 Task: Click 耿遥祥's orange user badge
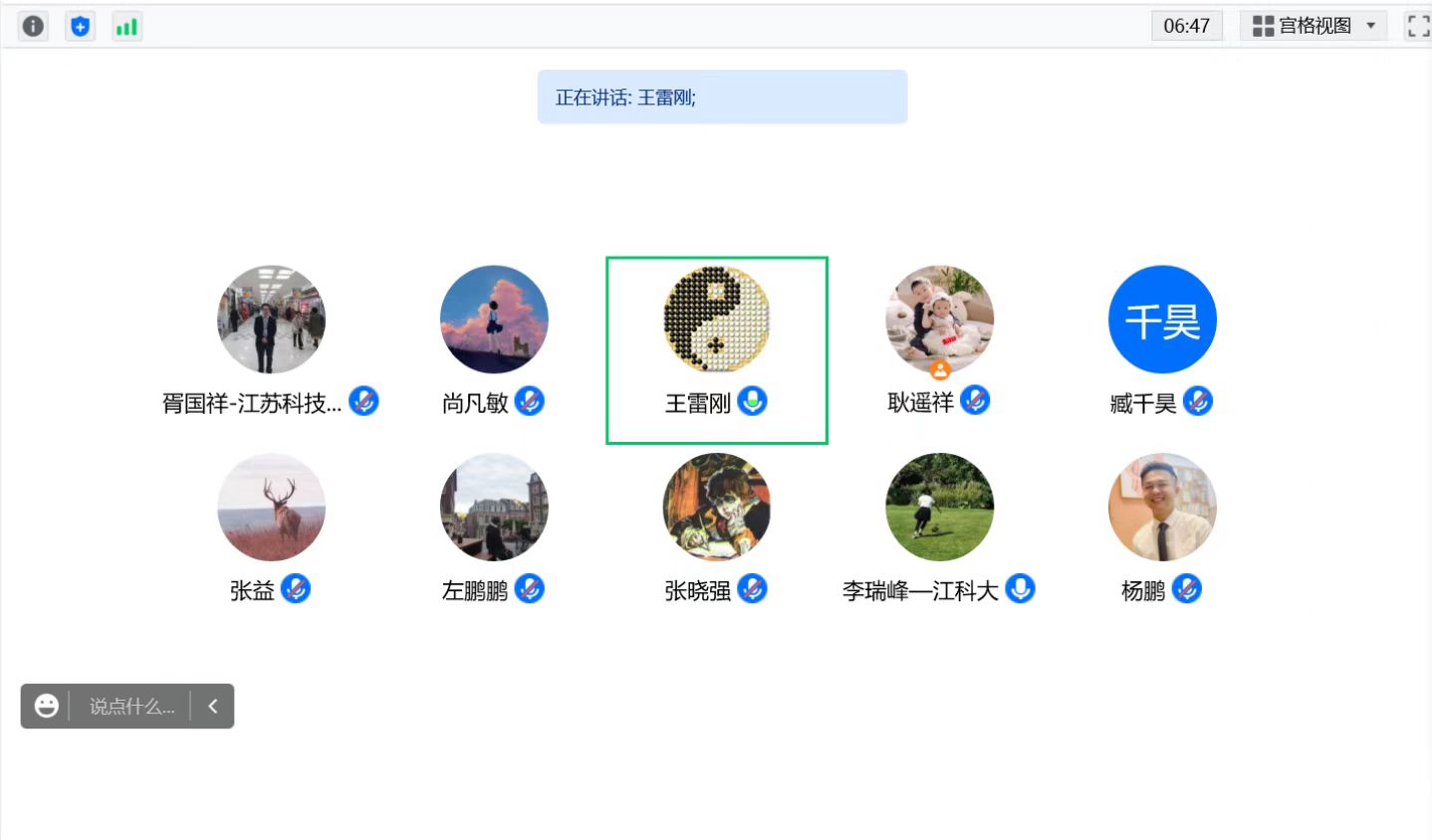coord(940,370)
